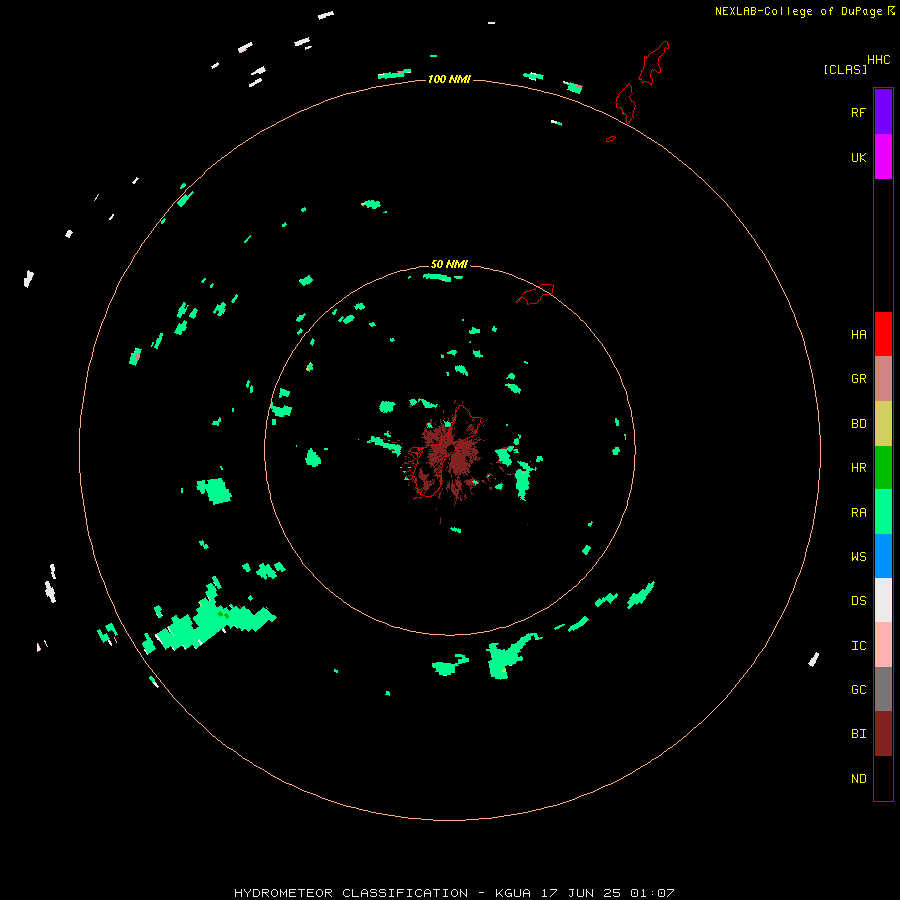This screenshot has width=900, height=900.
Task: Click the [CLAS] legend header
Action: pos(845,70)
